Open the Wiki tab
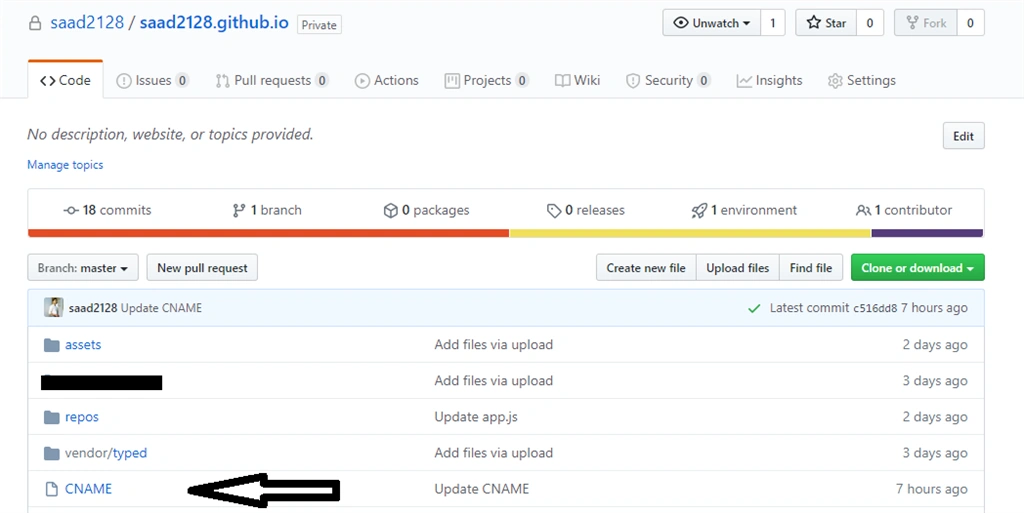1024x513 pixels. [x=577, y=80]
